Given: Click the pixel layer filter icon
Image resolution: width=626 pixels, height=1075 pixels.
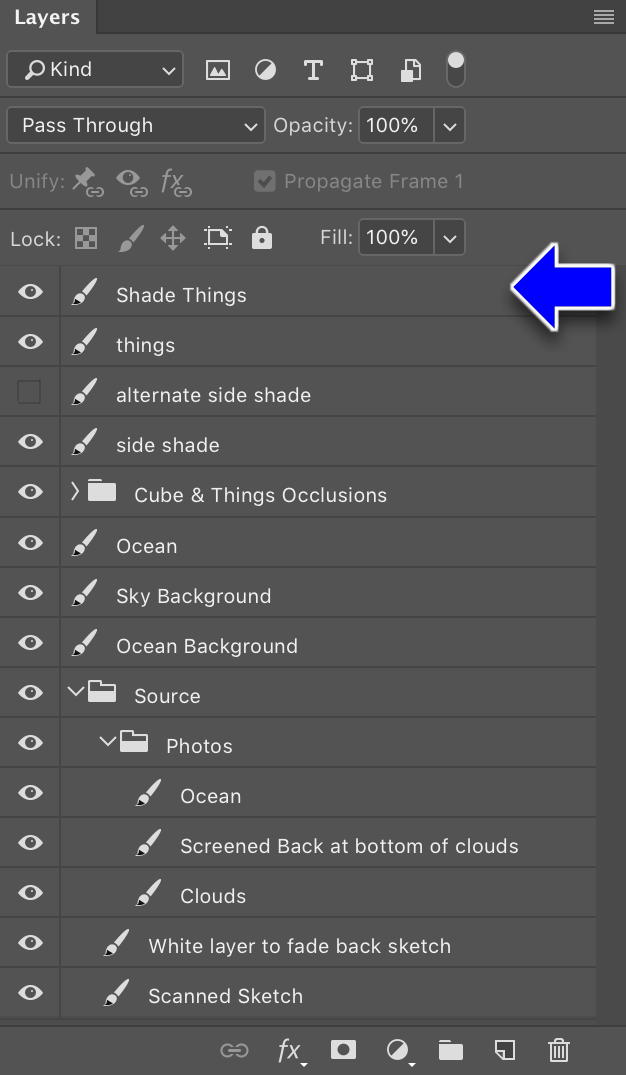Looking at the screenshot, I should (218, 70).
